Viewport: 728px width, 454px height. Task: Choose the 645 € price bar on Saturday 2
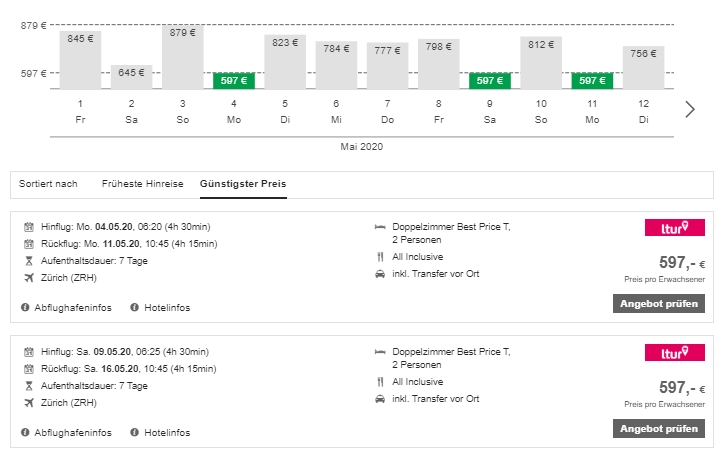(132, 76)
